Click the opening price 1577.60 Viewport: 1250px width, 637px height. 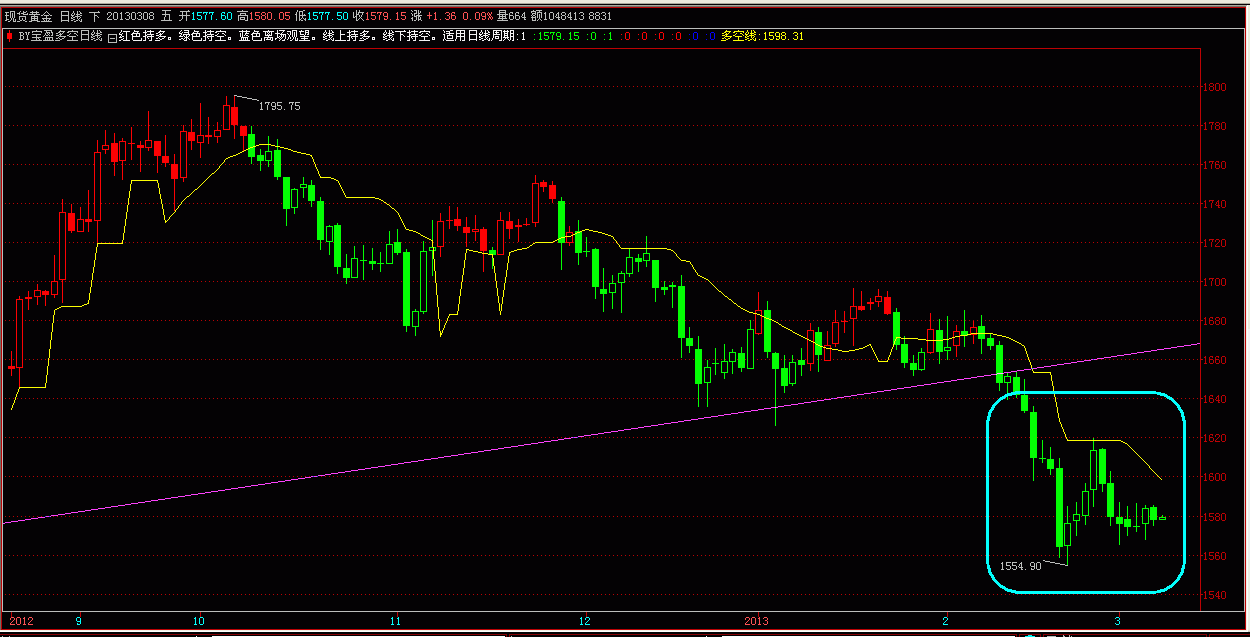pyautogui.click(x=213, y=17)
